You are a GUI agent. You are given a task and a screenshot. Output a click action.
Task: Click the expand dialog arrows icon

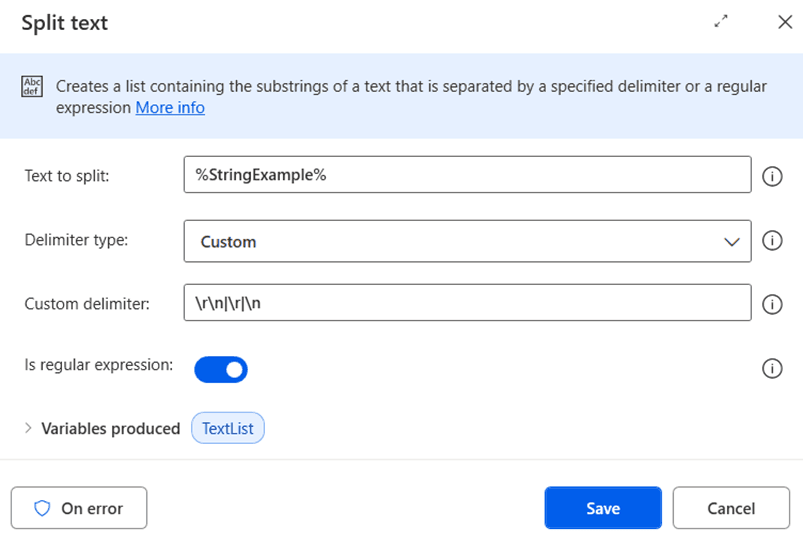click(x=721, y=22)
